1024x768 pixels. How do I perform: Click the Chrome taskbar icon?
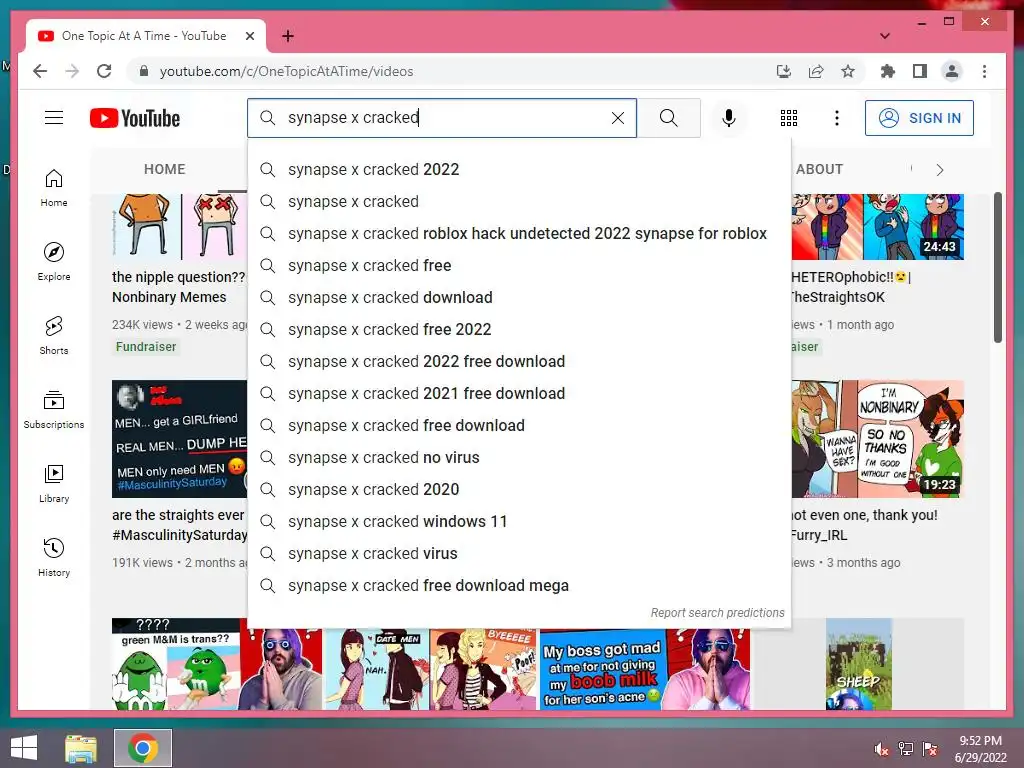click(142, 748)
